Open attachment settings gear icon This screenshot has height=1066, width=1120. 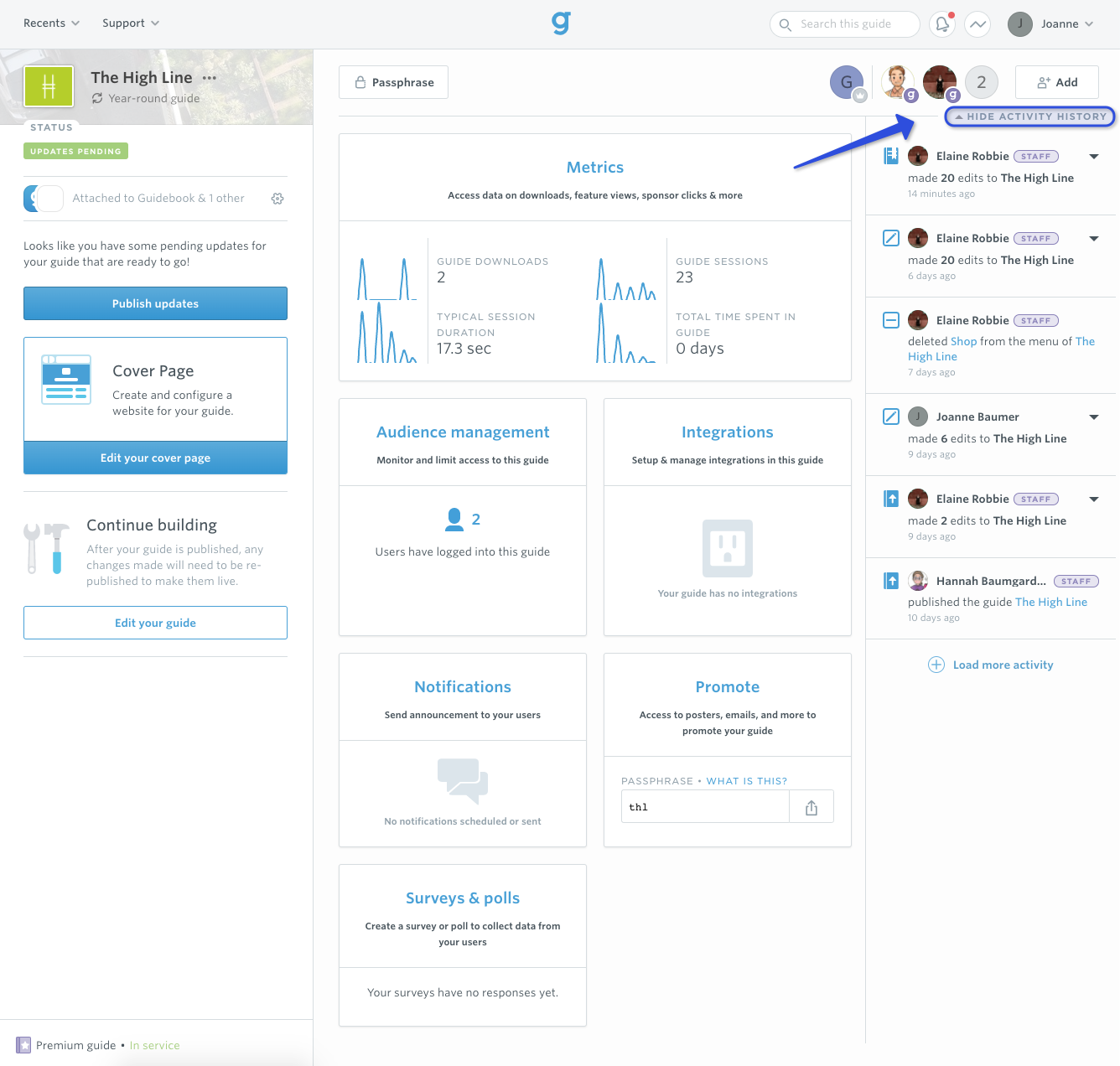tap(277, 199)
